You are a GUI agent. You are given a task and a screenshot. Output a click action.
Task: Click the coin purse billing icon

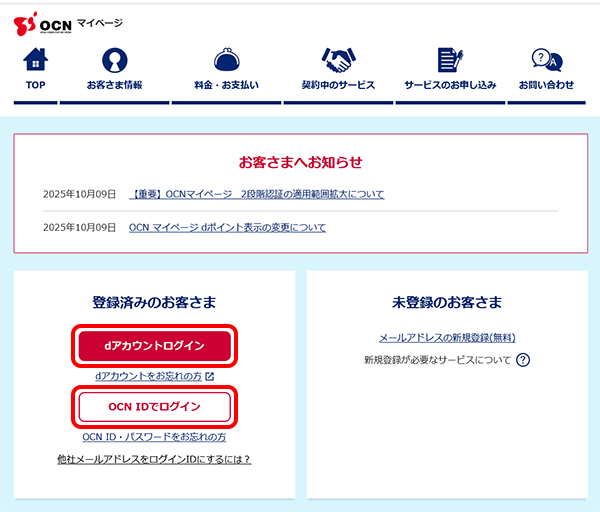pos(226,60)
